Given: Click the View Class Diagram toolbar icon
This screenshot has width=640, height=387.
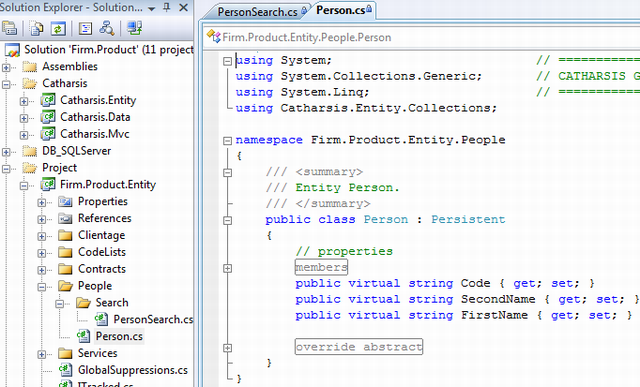Looking at the screenshot, I should click(x=107, y=29).
